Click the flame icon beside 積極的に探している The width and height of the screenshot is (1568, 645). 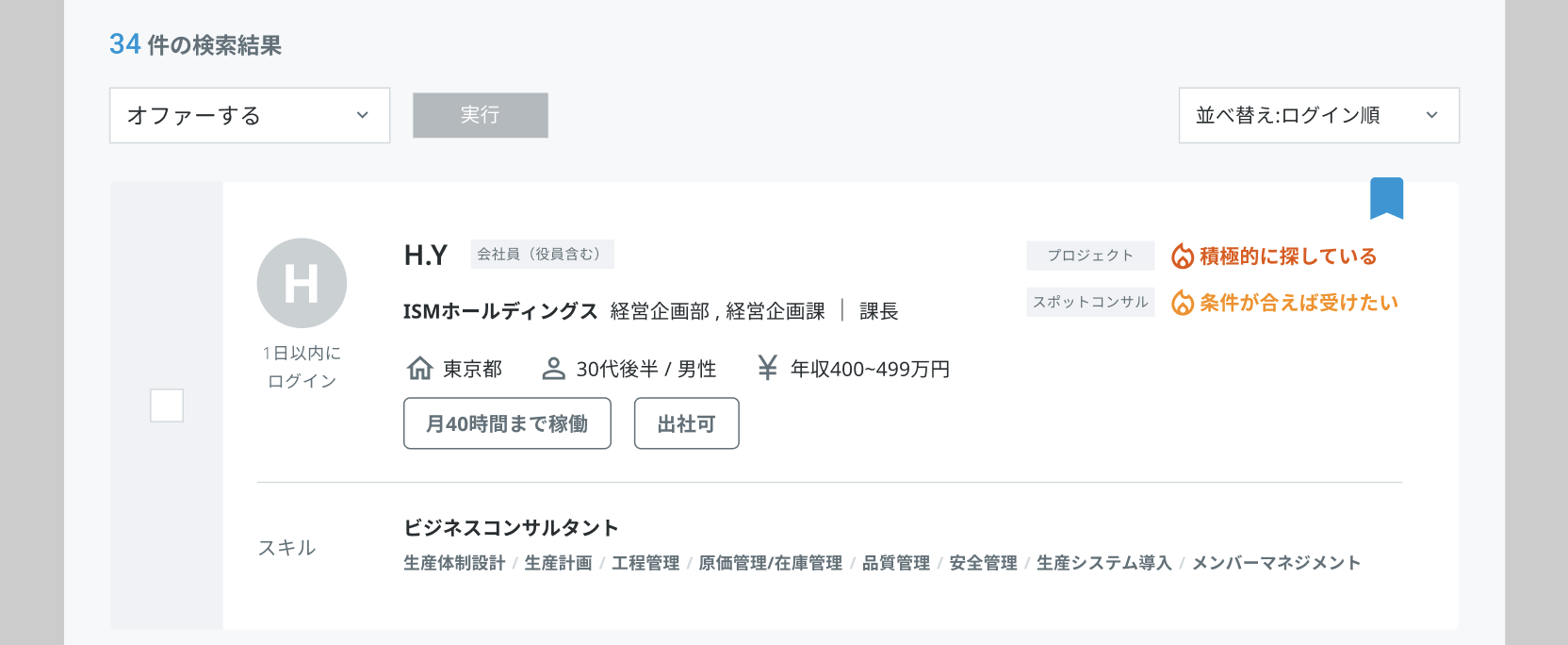pyautogui.click(x=1182, y=256)
